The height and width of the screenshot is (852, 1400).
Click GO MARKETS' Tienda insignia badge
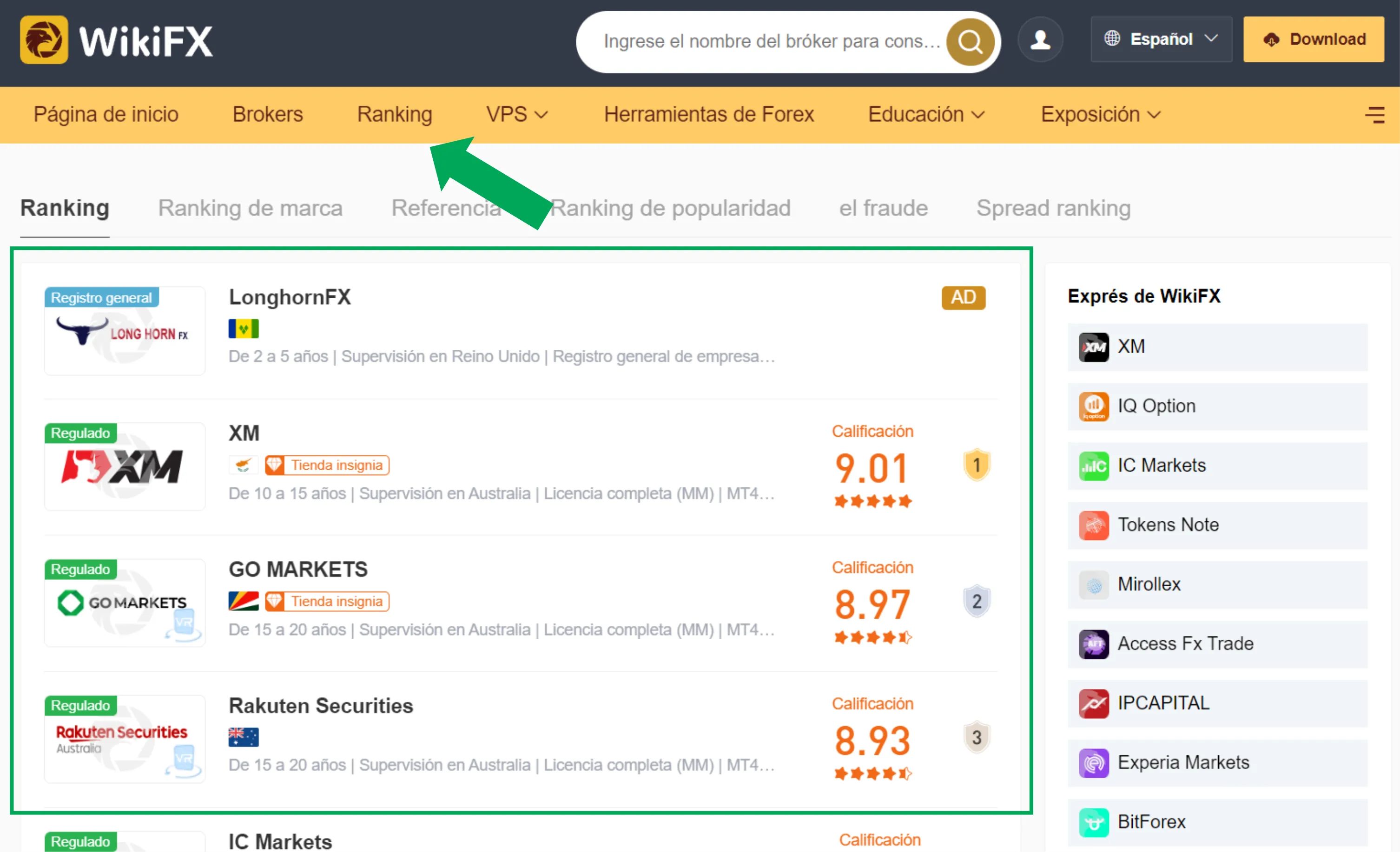(x=327, y=601)
